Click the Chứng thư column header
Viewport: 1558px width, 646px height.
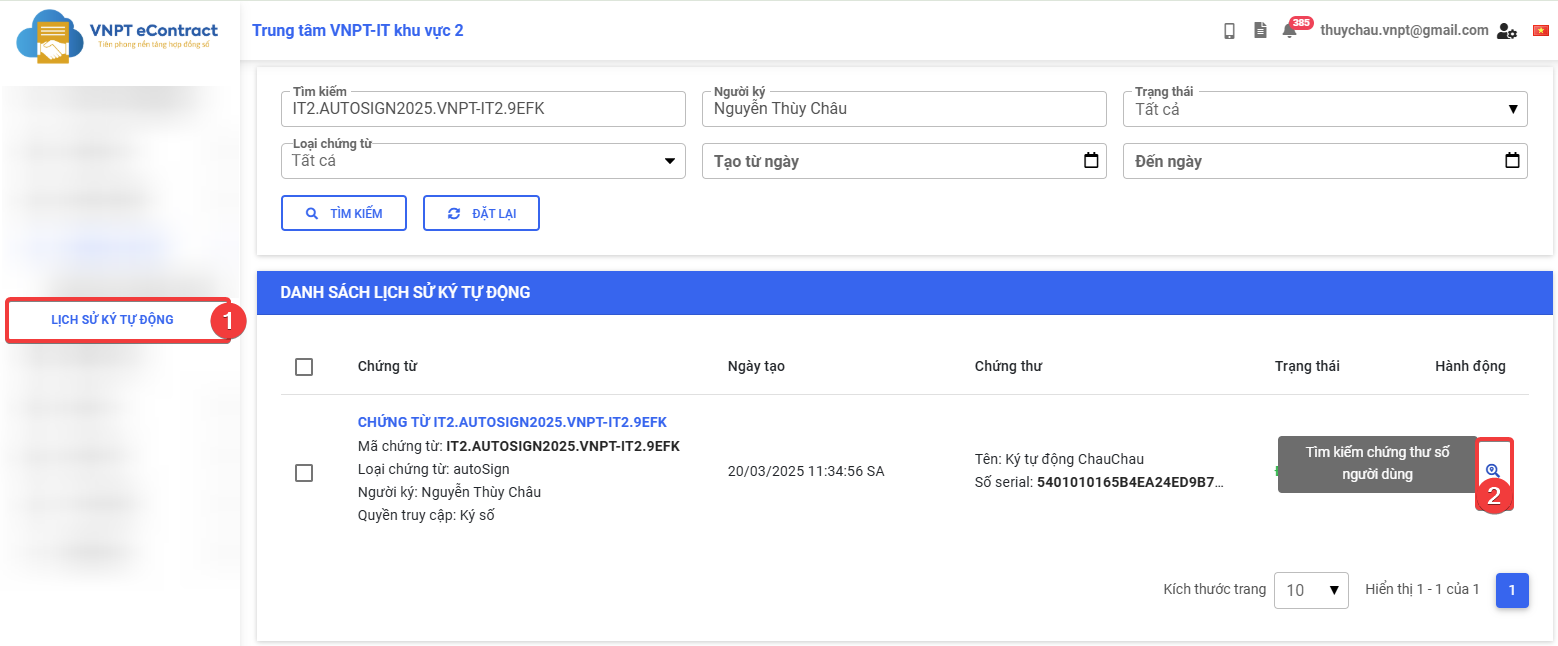[x=1008, y=366]
